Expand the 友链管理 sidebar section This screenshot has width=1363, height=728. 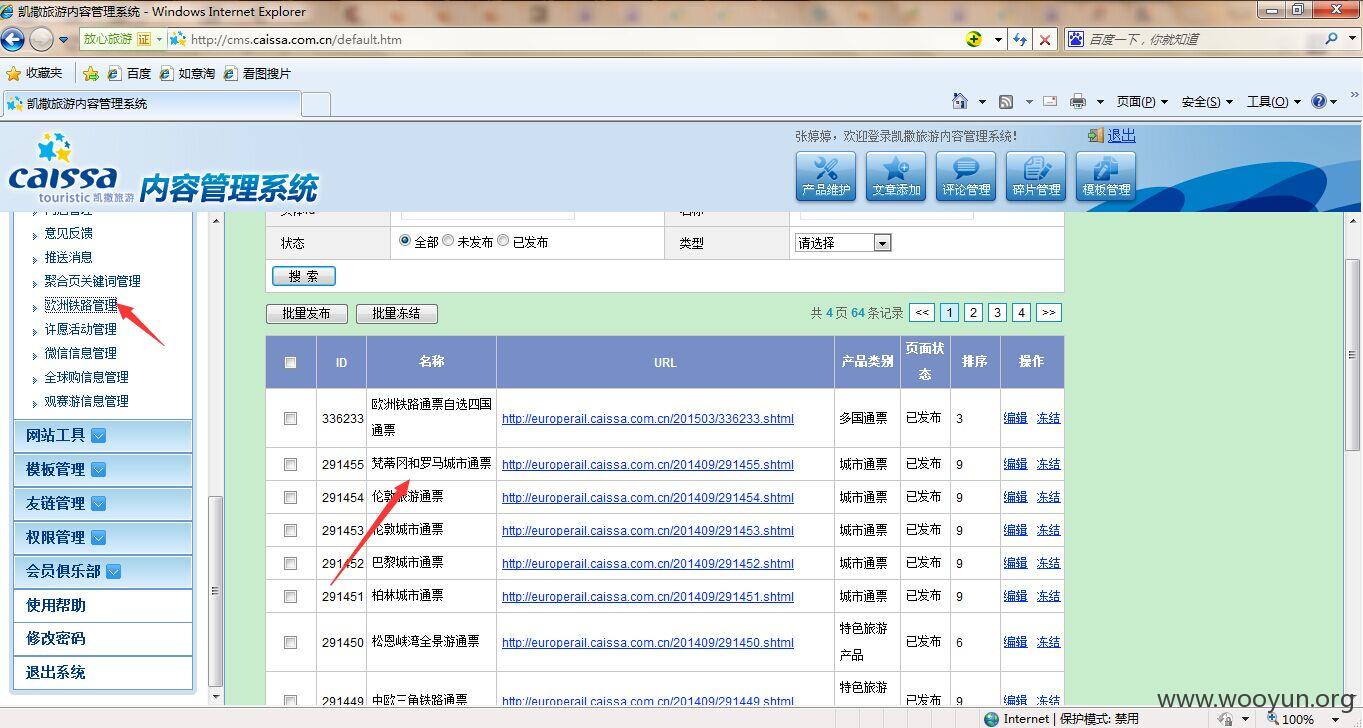pos(98,503)
